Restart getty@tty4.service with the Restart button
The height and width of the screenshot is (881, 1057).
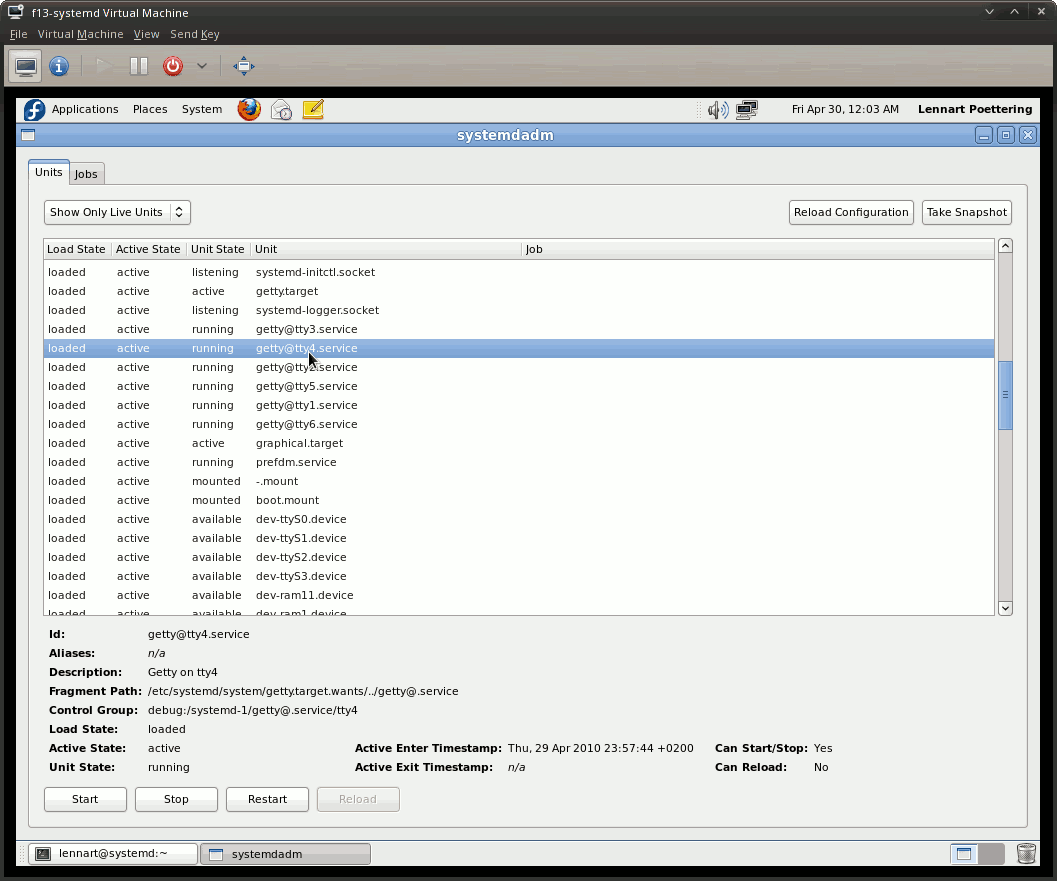pos(267,799)
